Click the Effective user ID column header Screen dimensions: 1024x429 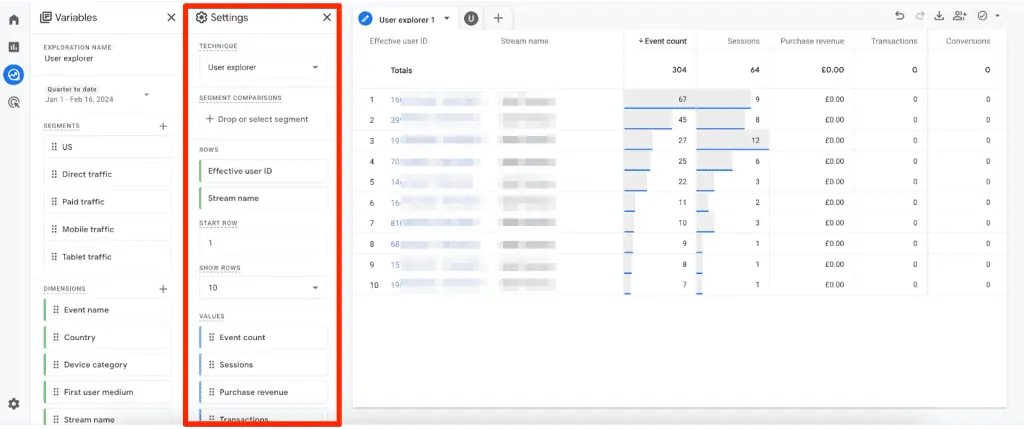tap(398, 41)
